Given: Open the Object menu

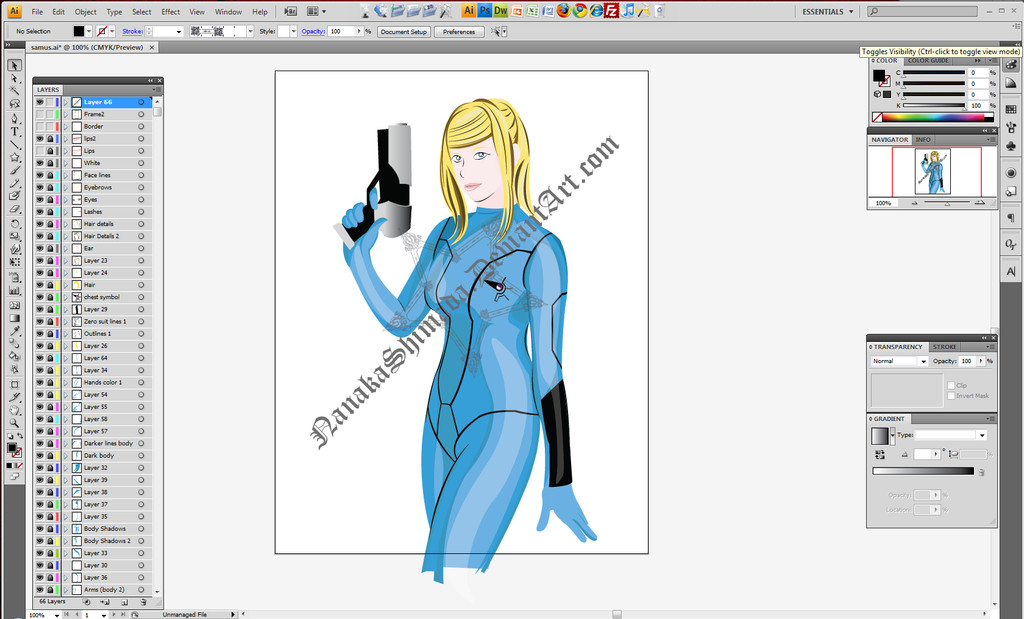Looking at the screenshot, I should (x=86, y=12).
